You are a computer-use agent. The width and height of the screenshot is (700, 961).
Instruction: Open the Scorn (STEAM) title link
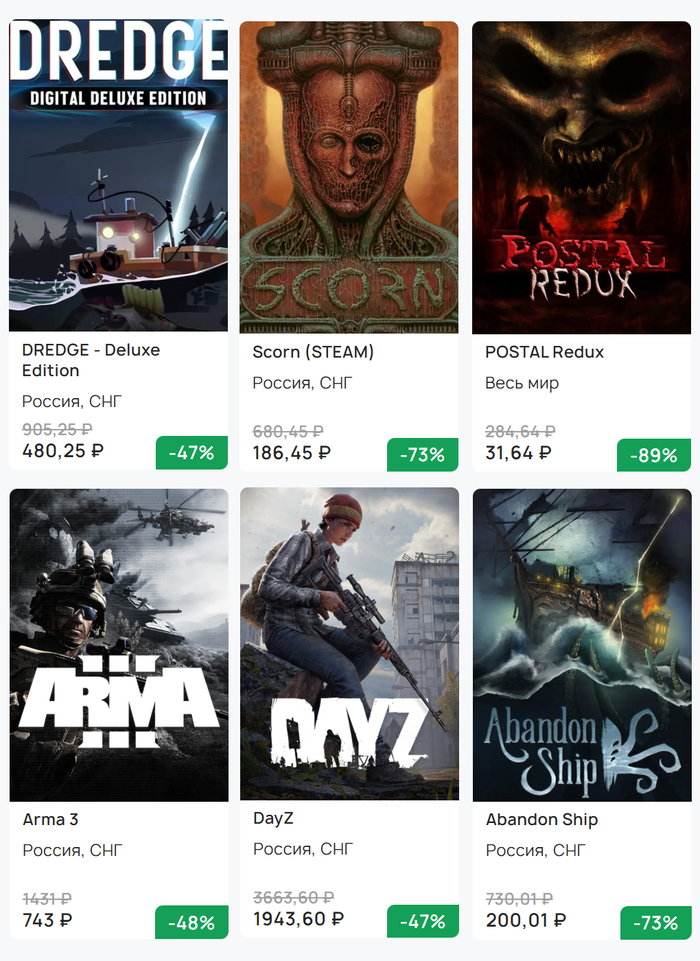[x=313, y=352]
